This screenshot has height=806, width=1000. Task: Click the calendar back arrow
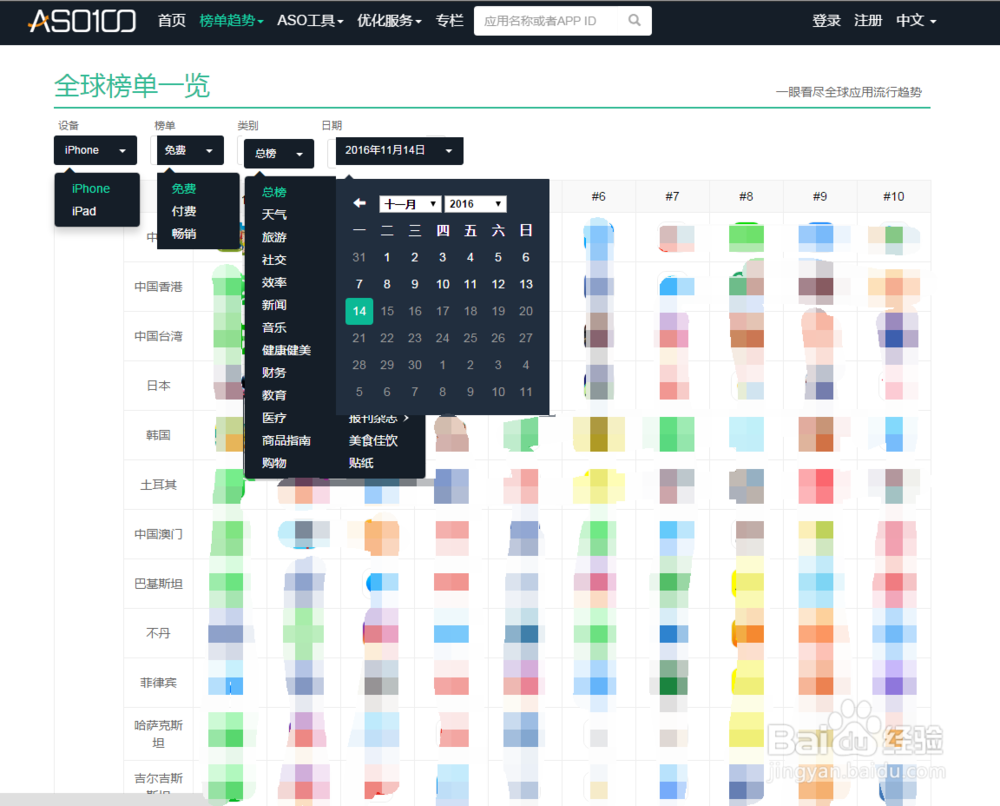360,203
